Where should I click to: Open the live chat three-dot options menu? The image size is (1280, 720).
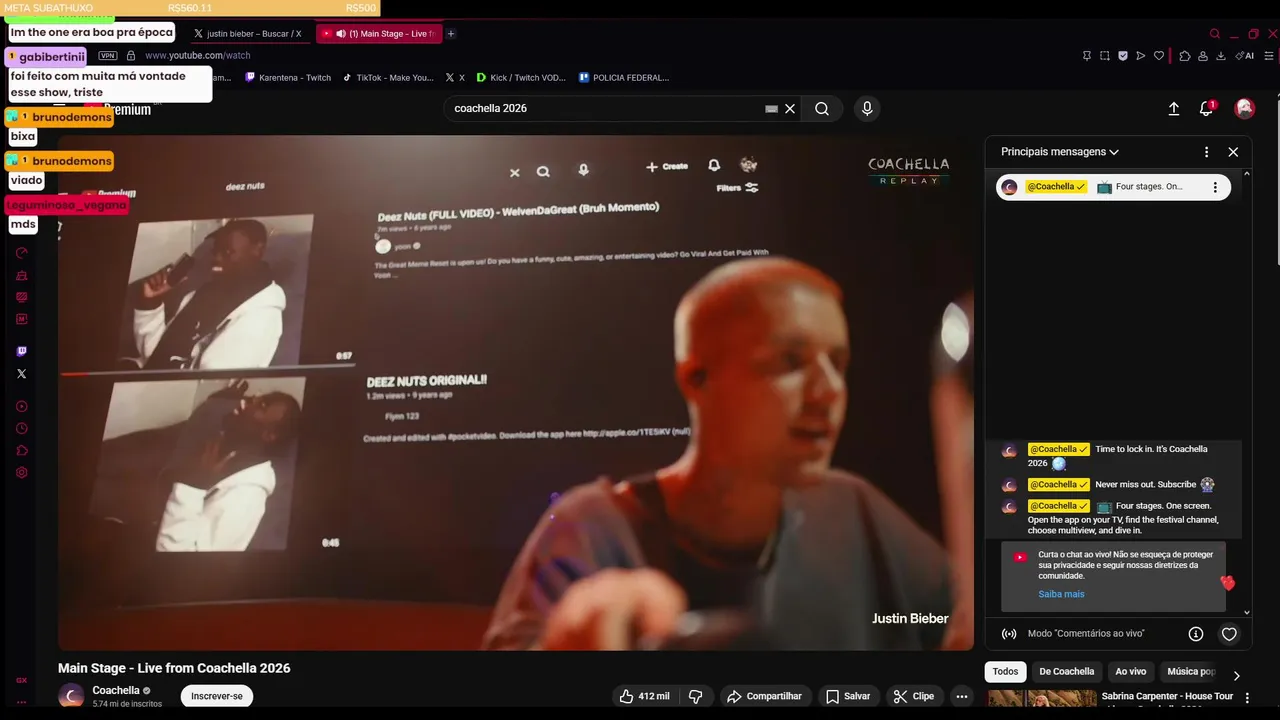pyautogui.click(x=1206, y=152)
